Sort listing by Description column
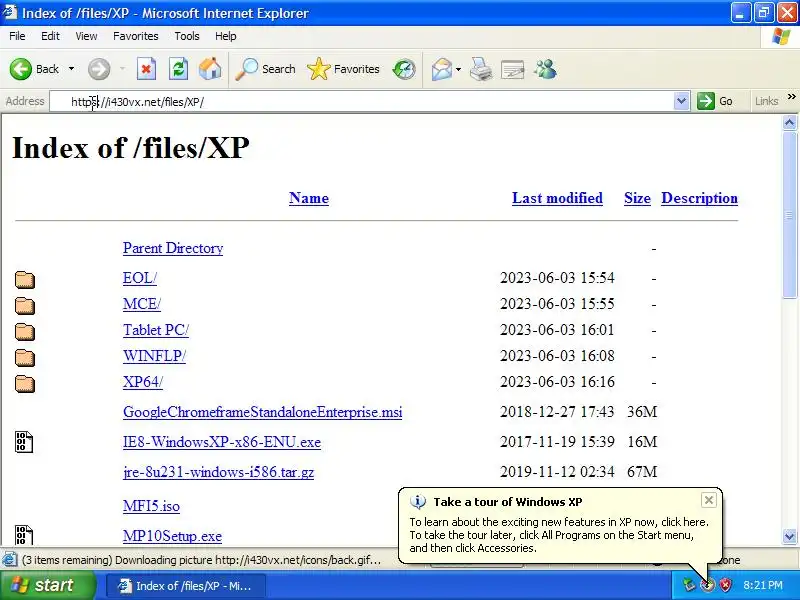This screenshot has height=600, width=800. [x=699, y=198]
